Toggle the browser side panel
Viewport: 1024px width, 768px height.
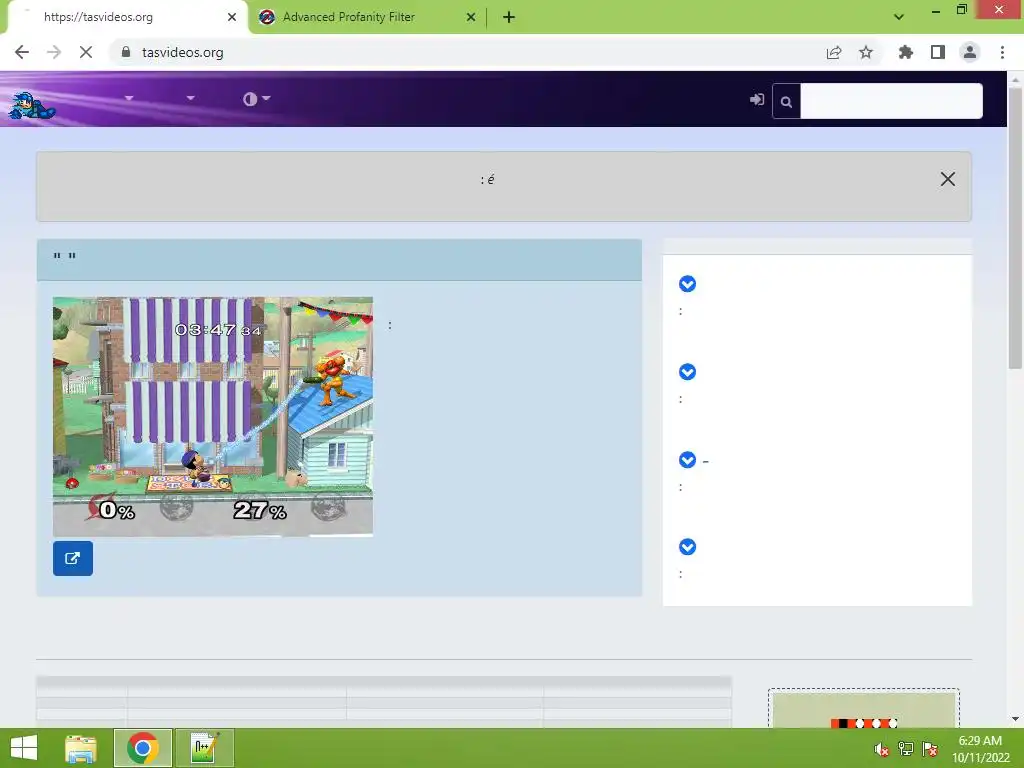tap(938, 52)
